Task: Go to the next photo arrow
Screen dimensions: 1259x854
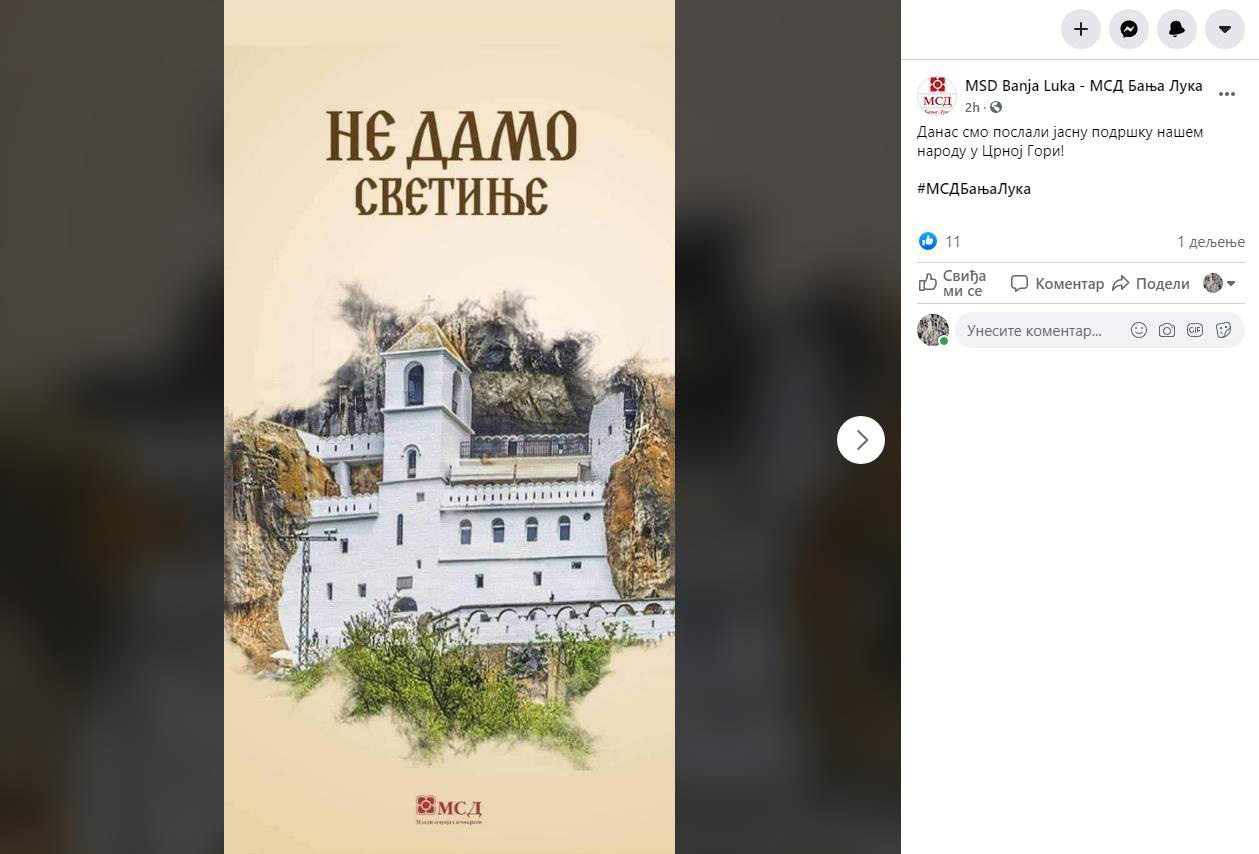Action: [861, 440]
